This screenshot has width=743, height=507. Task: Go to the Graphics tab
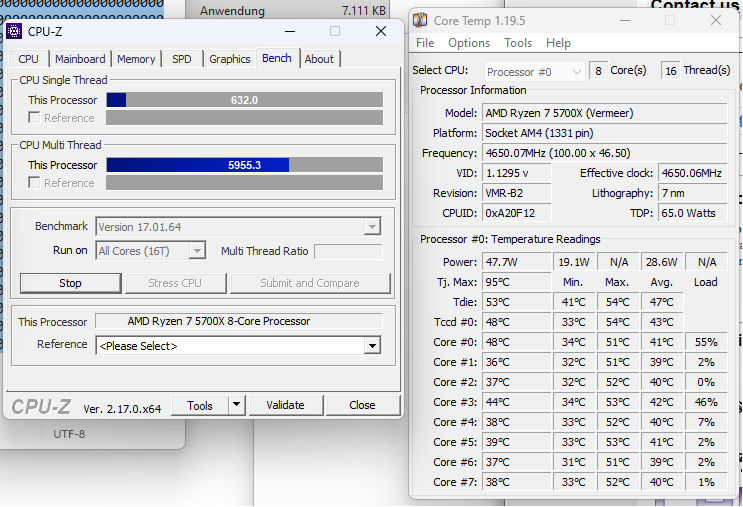[230, 59]
